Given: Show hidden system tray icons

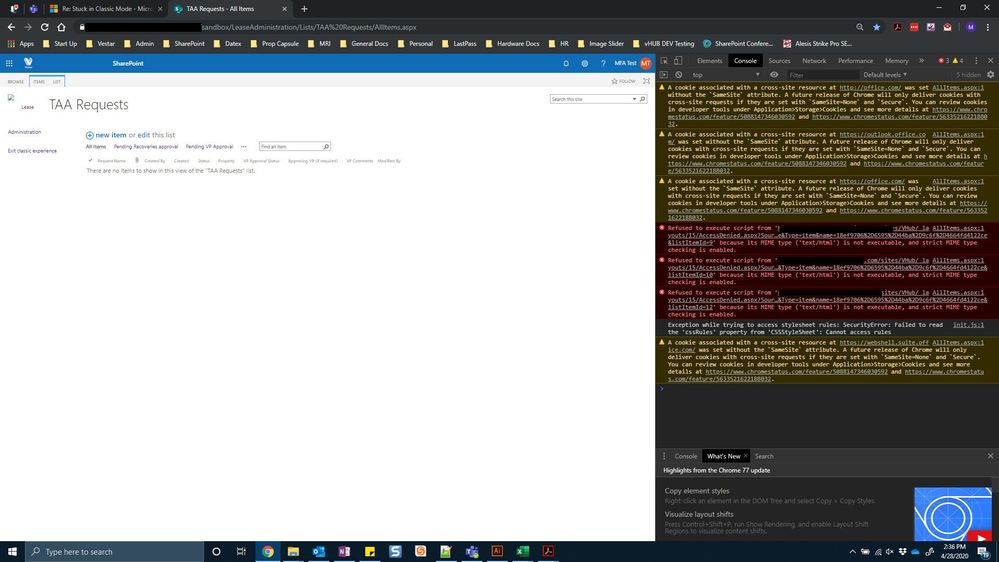Looking at the screenshot, I should (852, 552).
